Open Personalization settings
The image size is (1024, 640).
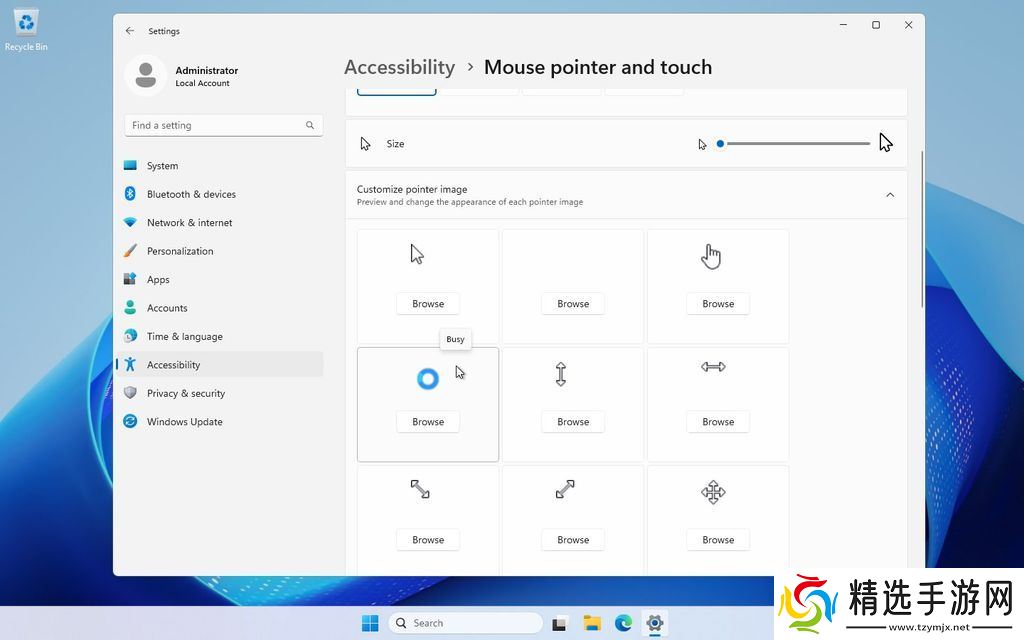pos(180,251)
